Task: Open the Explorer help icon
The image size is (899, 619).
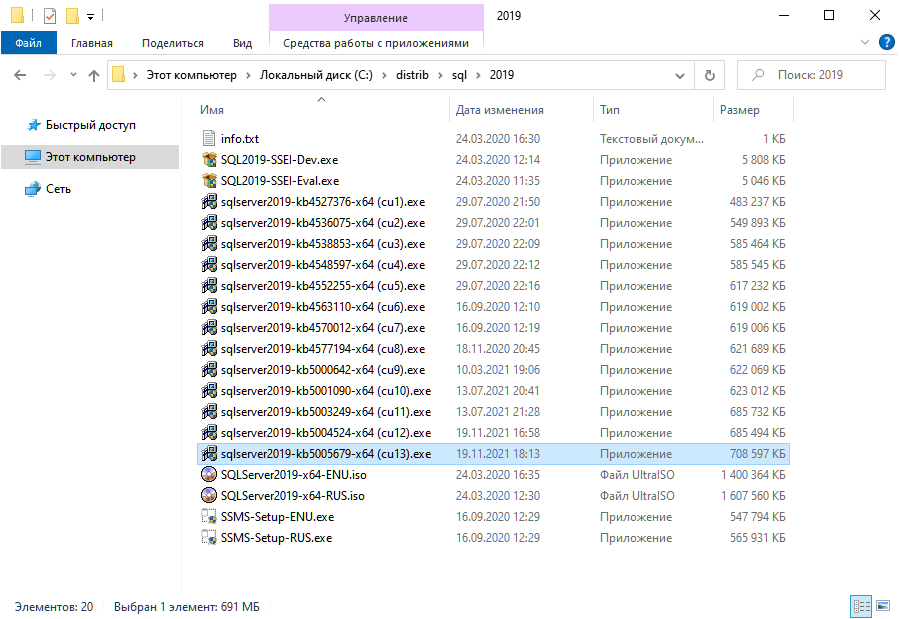Action: (886, 42)
